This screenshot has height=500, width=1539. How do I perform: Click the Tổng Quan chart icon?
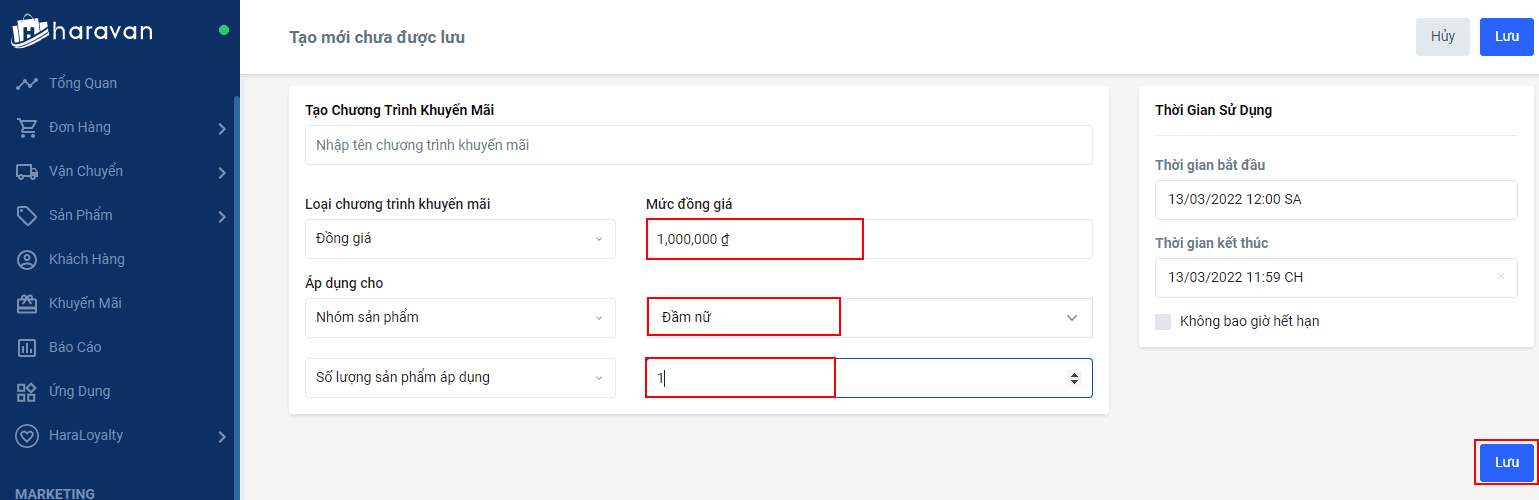(27, 83)
